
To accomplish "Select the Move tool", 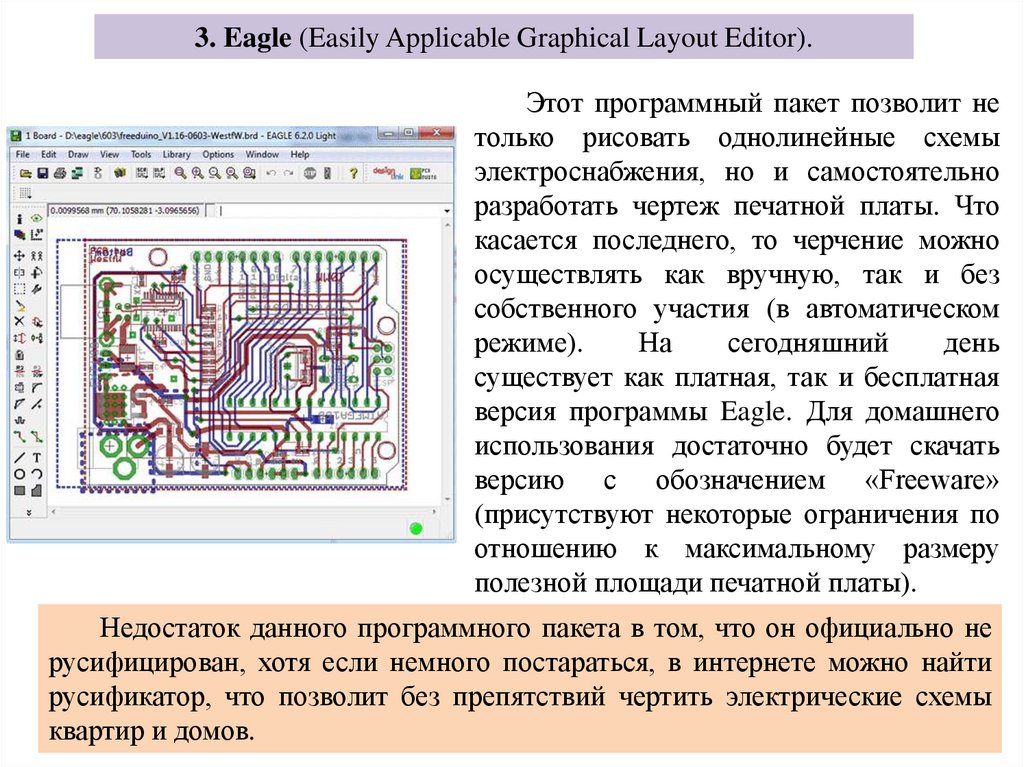I will tap(19, 255).
